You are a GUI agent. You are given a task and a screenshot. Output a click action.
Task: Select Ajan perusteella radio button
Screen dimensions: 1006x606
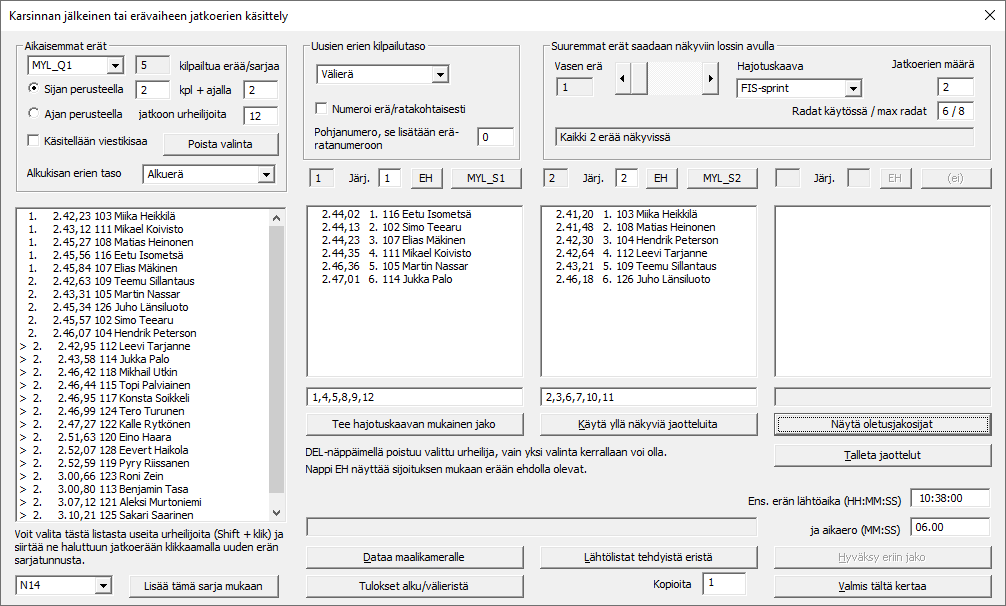click(x=34, y=114)
